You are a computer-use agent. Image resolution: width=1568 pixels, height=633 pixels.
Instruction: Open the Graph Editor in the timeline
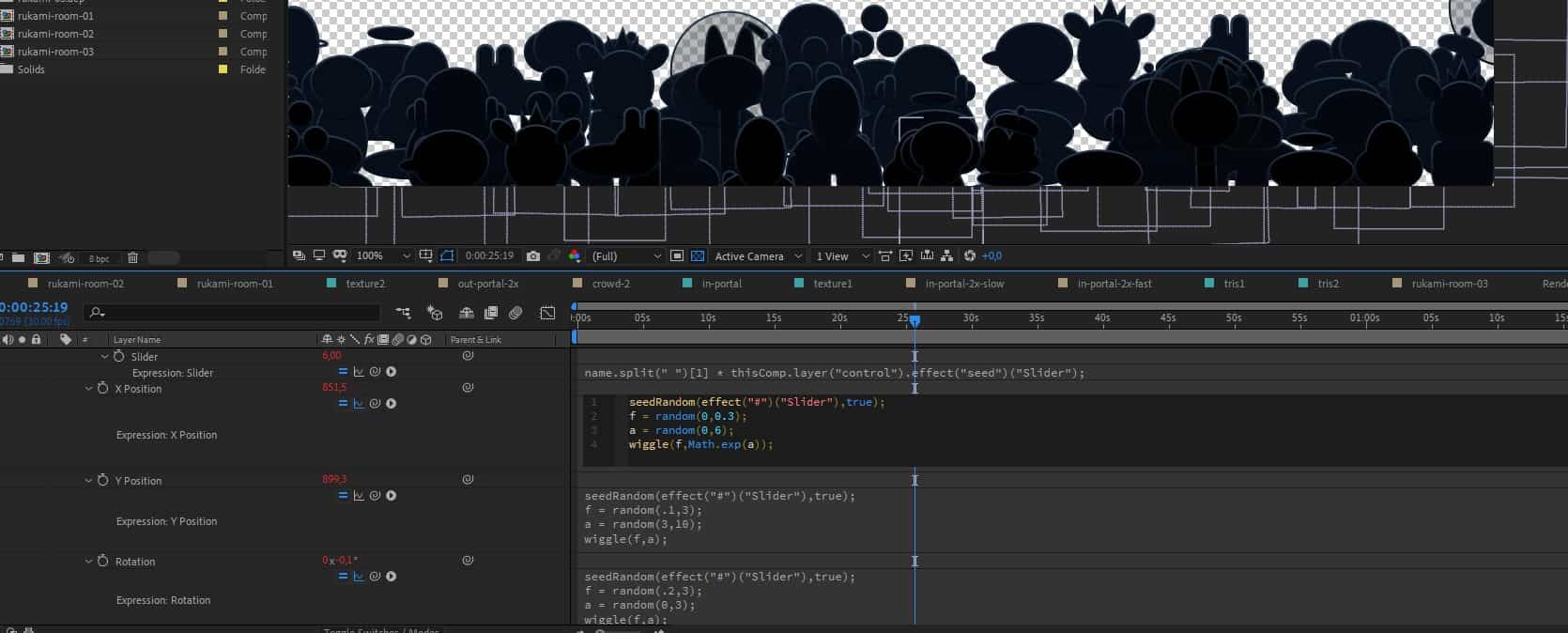[x=546, y=313]
